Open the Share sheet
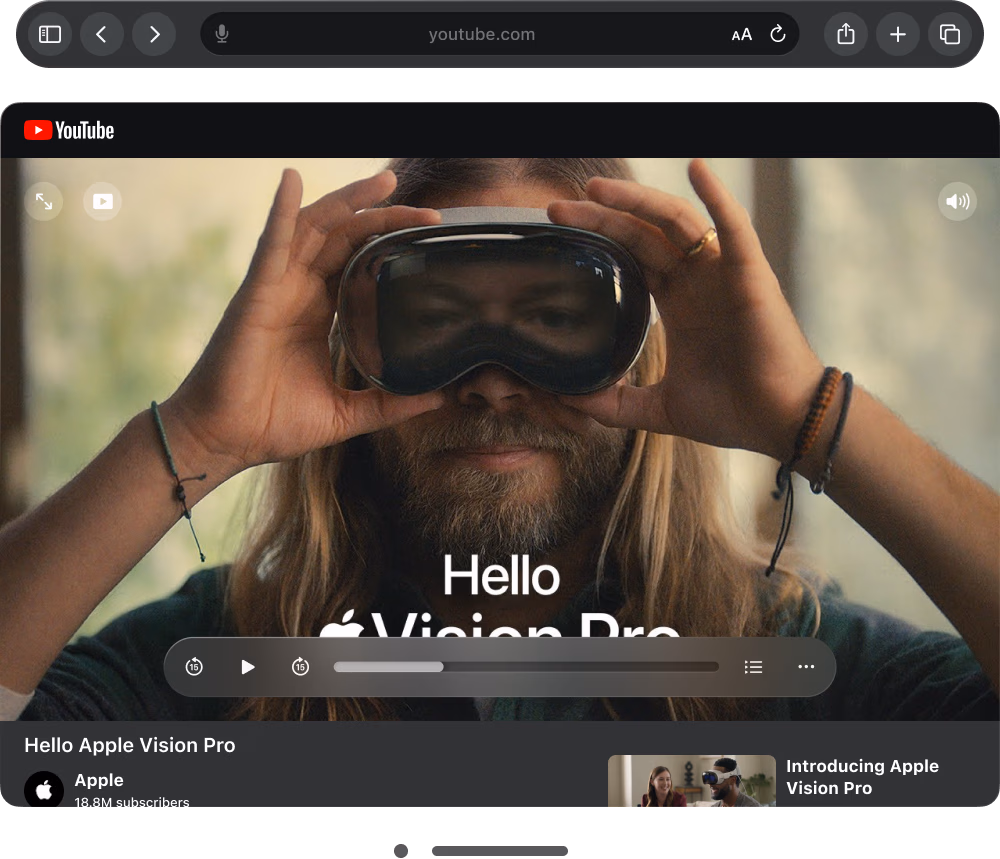The width and height of the screenshot is (1000, 859). tap(846, 34)
